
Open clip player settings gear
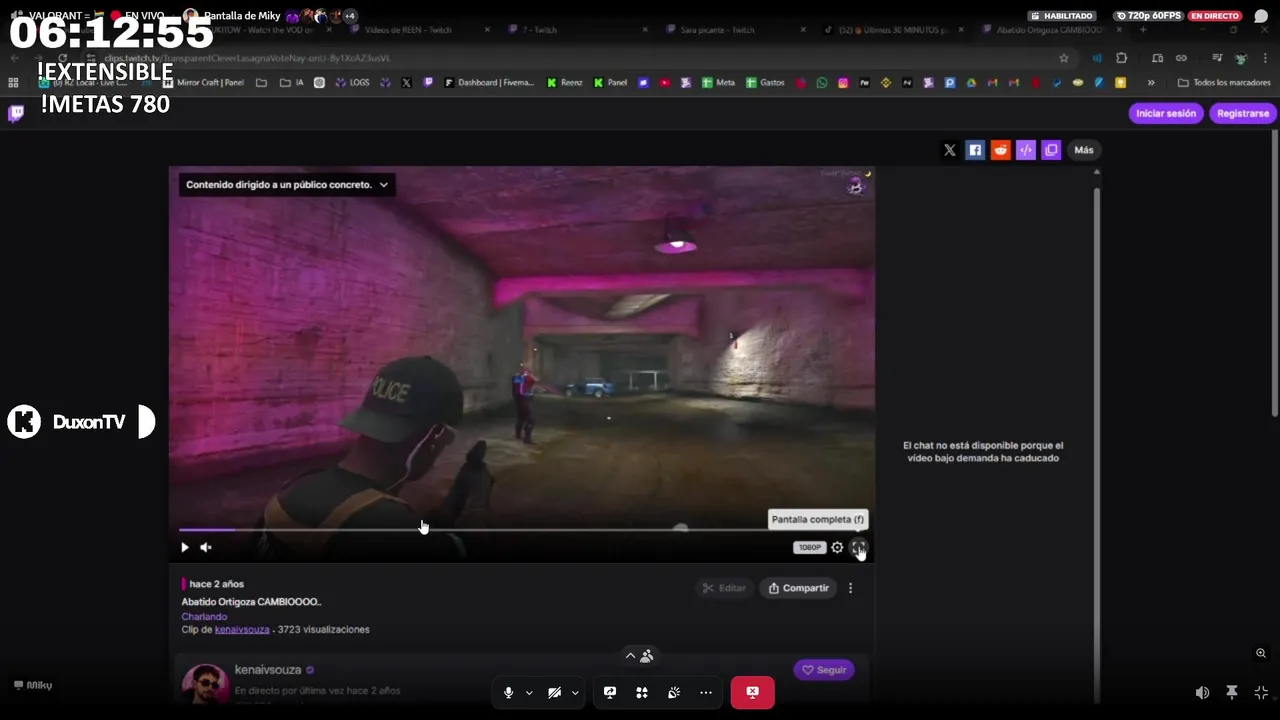[837, 547]
